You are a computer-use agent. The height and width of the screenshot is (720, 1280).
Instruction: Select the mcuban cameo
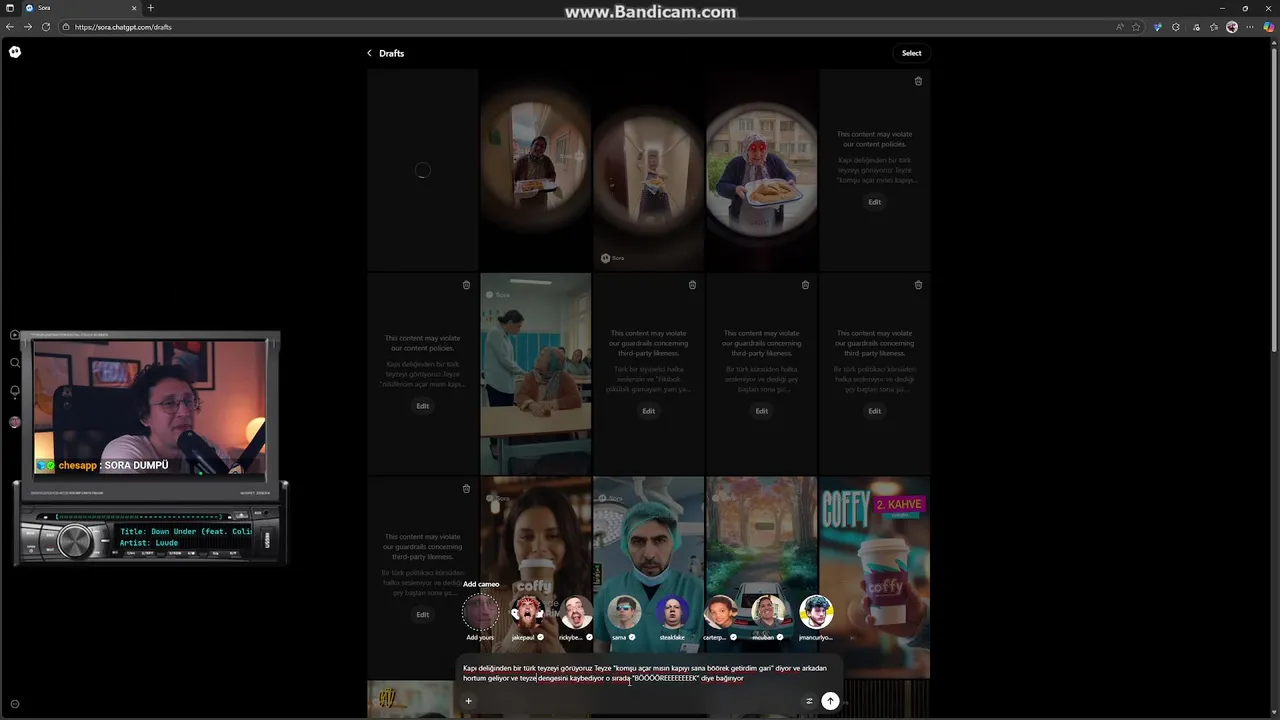click(x=768, y=612)
